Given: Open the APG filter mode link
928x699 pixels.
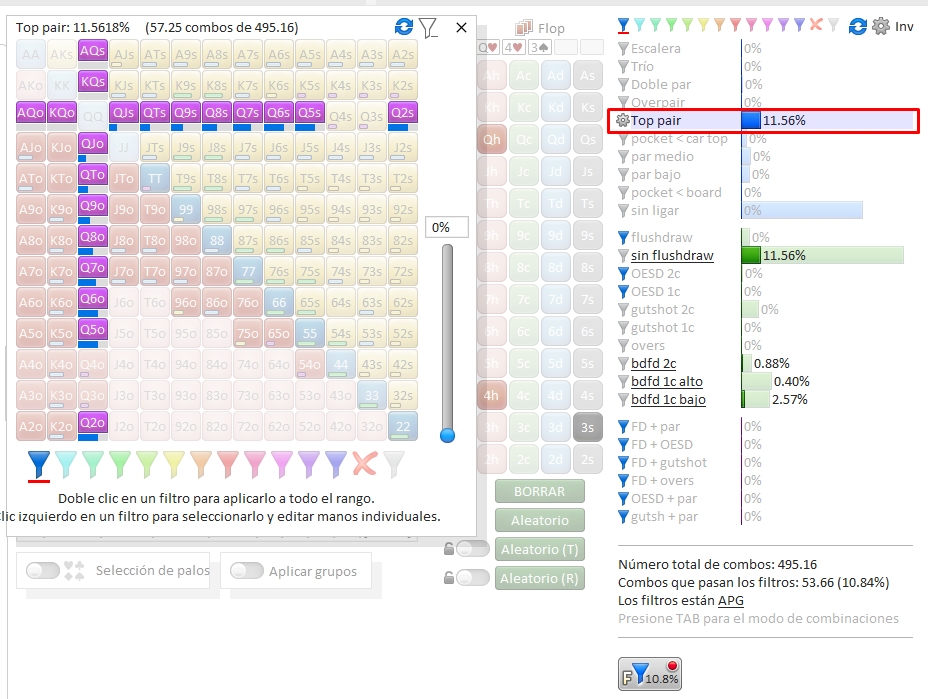Looking at the screenshot, I should click(730, 600).
